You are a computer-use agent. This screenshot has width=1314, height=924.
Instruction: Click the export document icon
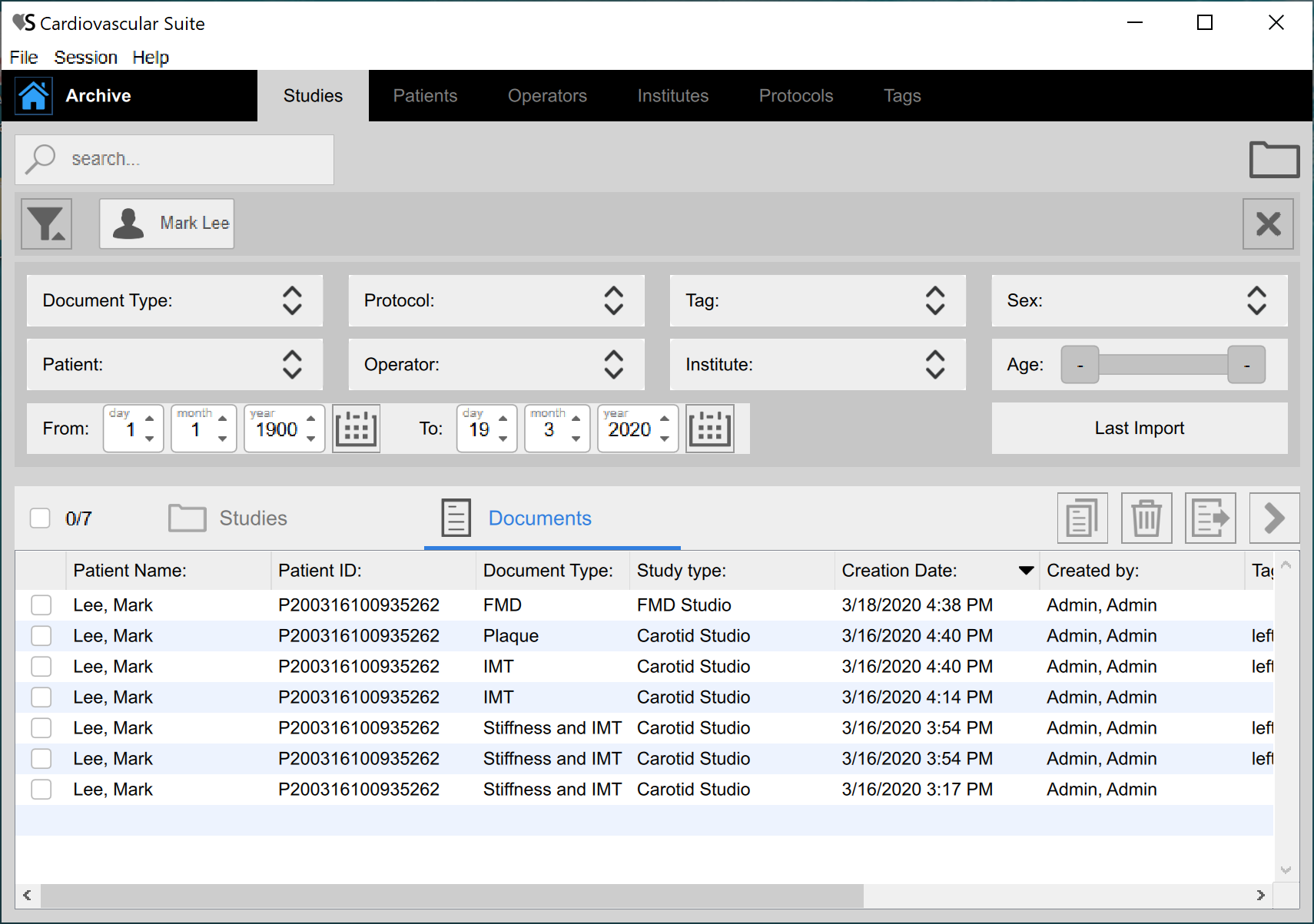click(1209, 518)
